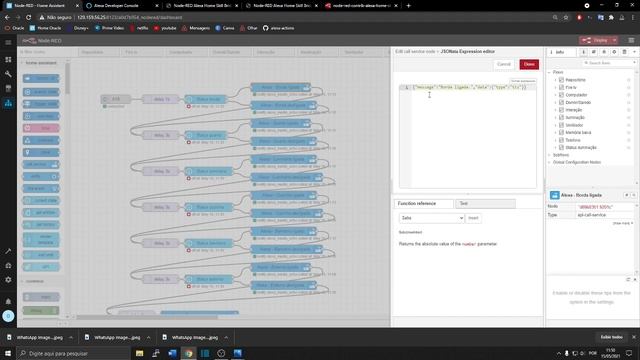Collapse the Flows tree section
This screenshot has width=640, height=360.
(549, 72)
